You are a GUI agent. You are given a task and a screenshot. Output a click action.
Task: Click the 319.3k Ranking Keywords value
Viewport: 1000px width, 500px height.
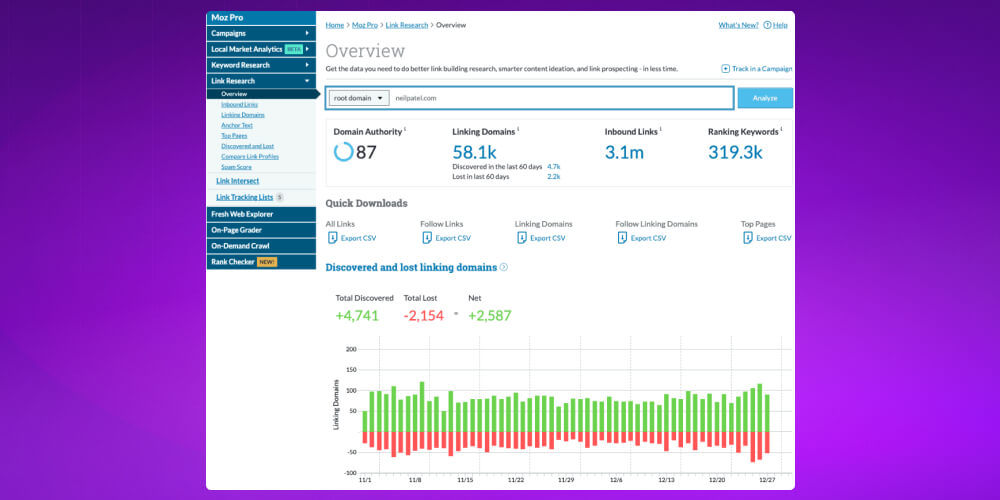click(735, 152)
